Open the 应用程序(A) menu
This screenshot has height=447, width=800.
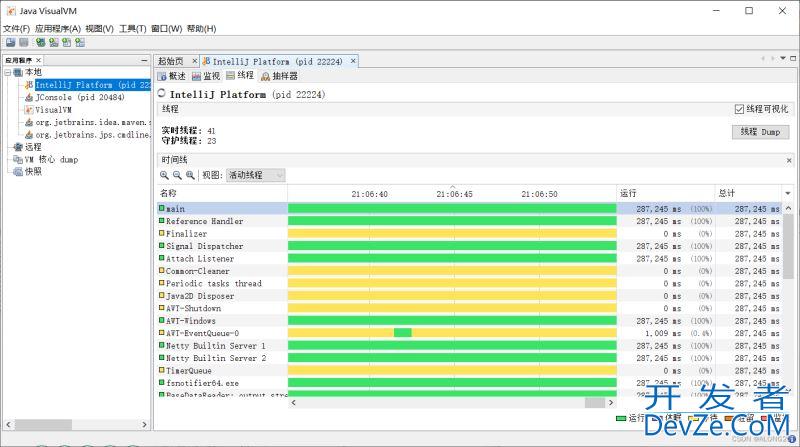point(58,29)
